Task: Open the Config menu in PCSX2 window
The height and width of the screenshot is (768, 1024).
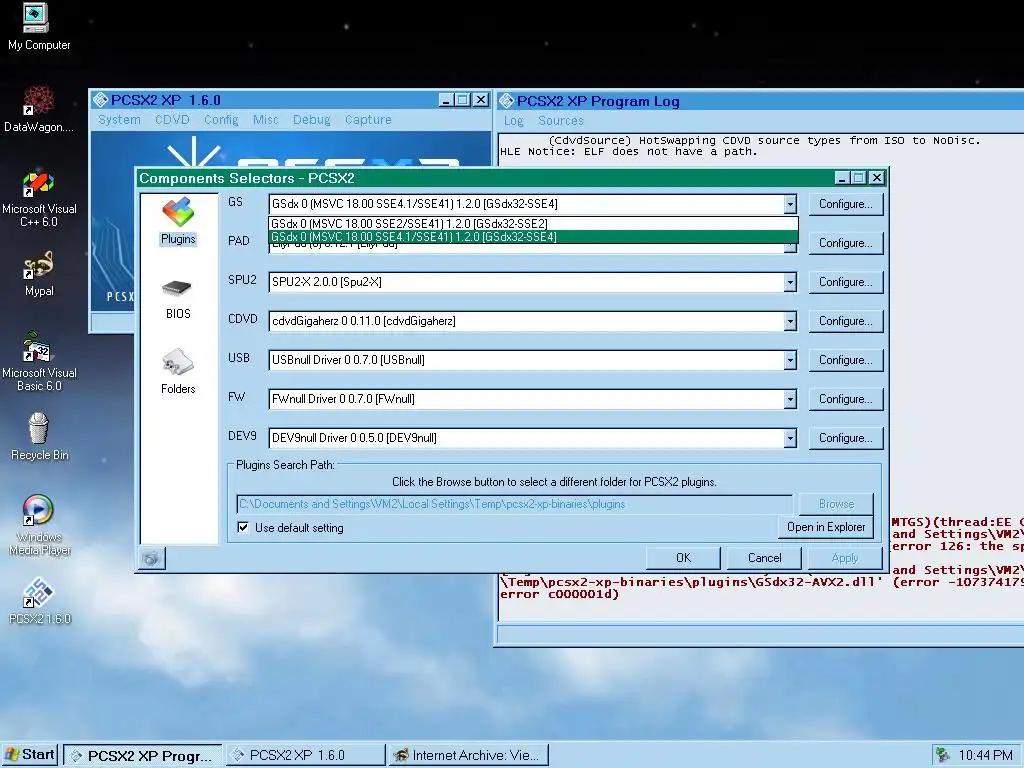Action: click(x=221, y=120)
